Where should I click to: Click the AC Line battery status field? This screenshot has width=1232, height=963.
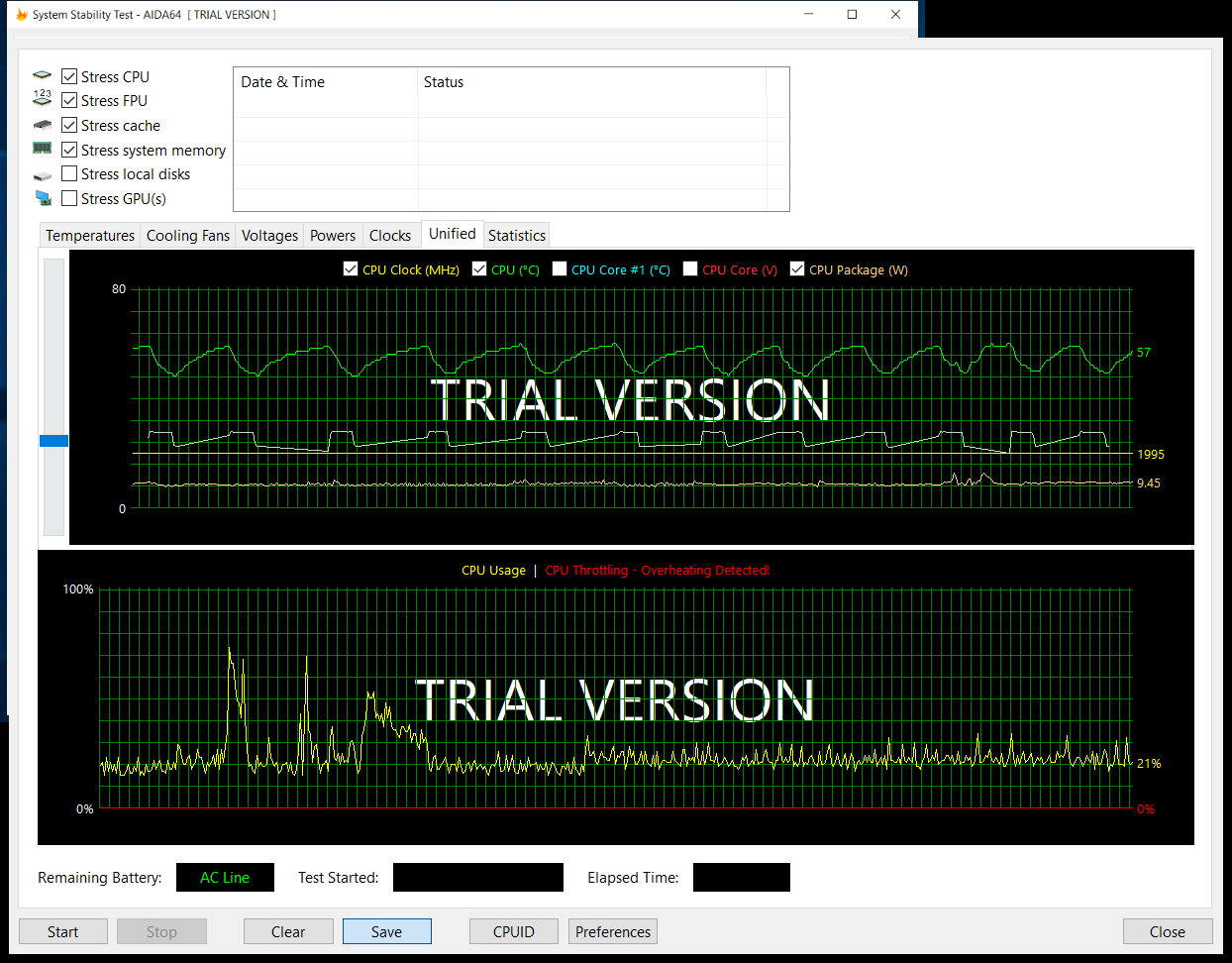225,878
